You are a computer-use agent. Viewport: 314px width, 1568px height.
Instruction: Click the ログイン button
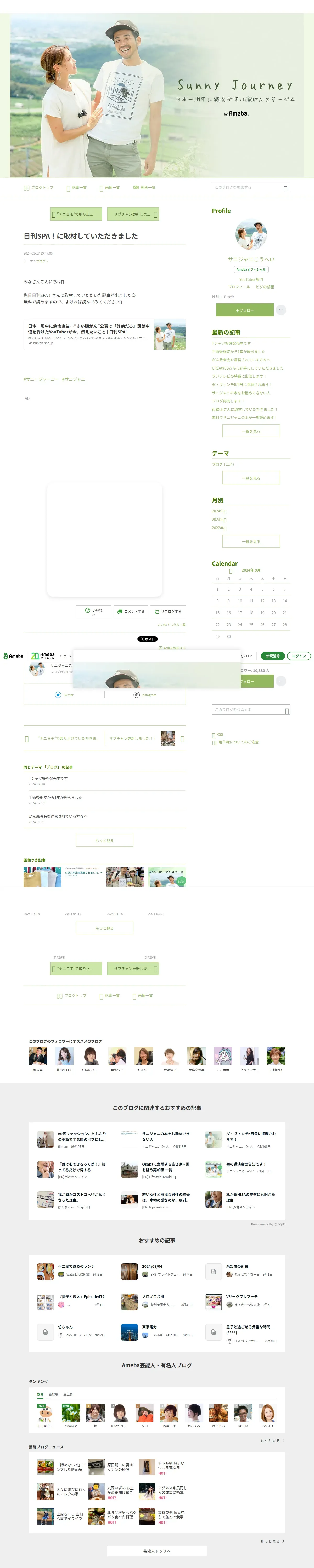pos(299,656)
